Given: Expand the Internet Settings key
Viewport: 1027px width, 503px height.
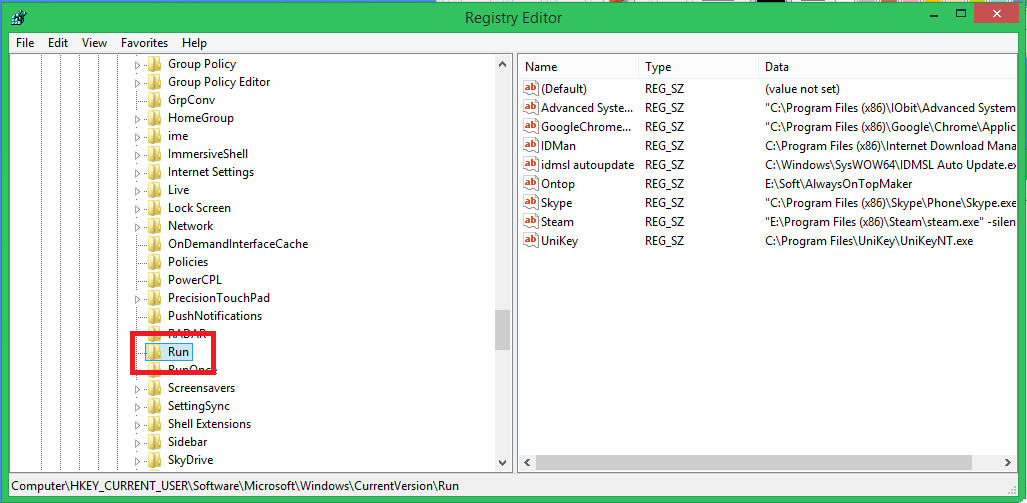Looking at the screenshot, I should coord(137,173).
